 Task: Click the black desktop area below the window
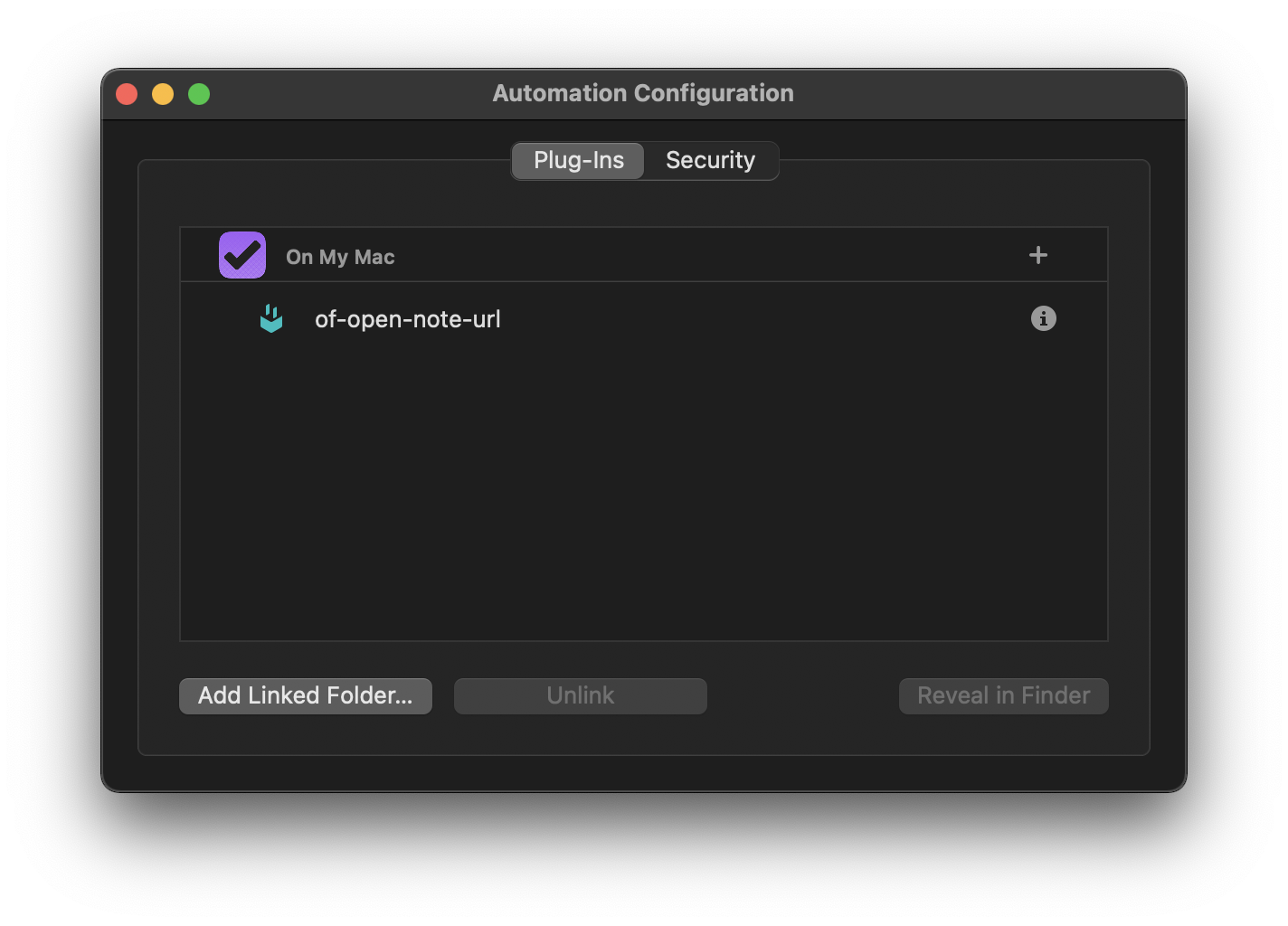(x=643, y=859)
